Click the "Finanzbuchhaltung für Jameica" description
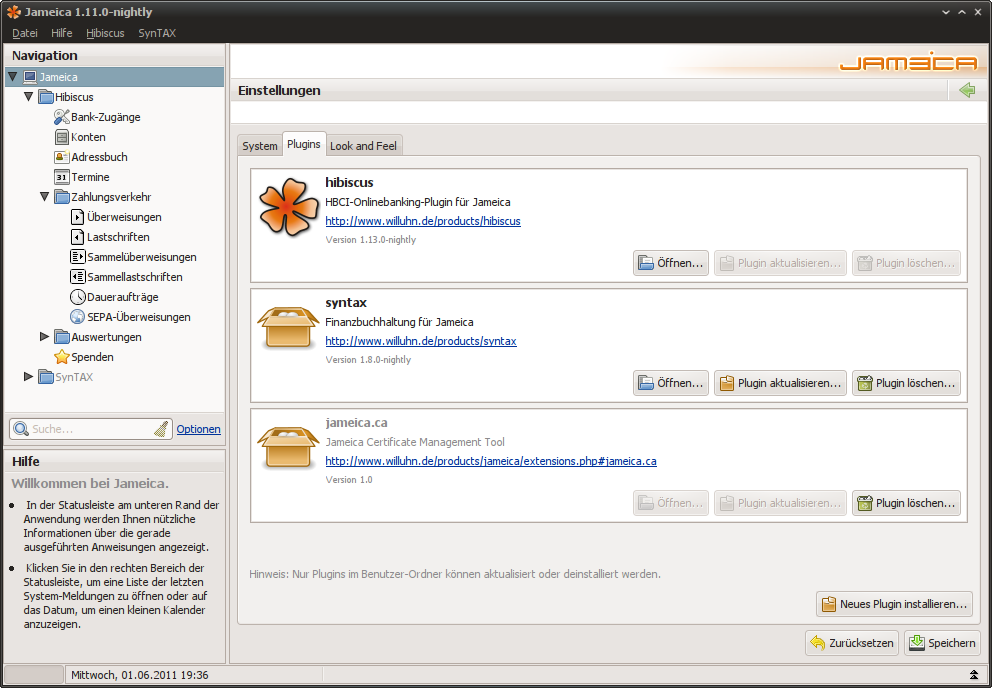This screenshot has width=992, height=688. pos(399,322)
